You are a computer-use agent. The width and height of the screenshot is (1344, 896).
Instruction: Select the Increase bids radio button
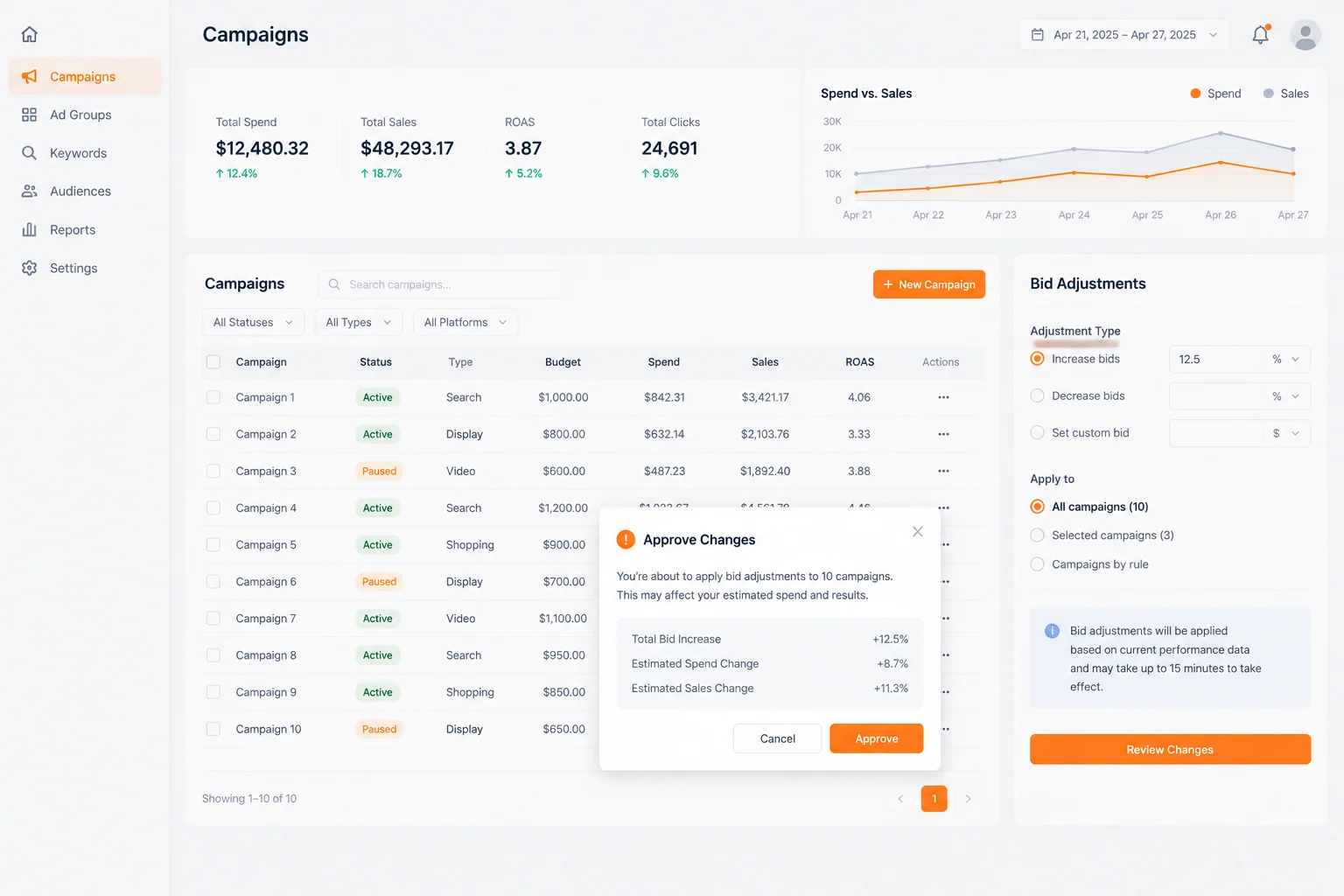pyautogui.click(x=1038, y=359)
